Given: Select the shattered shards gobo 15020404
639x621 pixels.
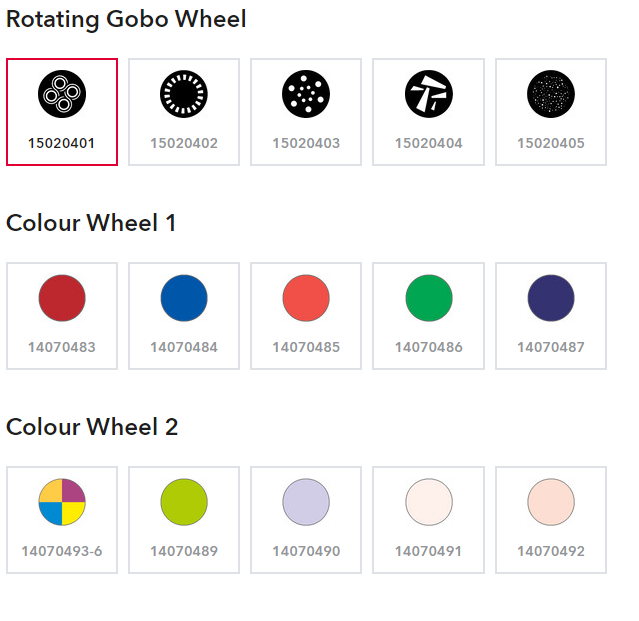Looking at the screenshot, I should pyautogui.click(x=428, y=112).
